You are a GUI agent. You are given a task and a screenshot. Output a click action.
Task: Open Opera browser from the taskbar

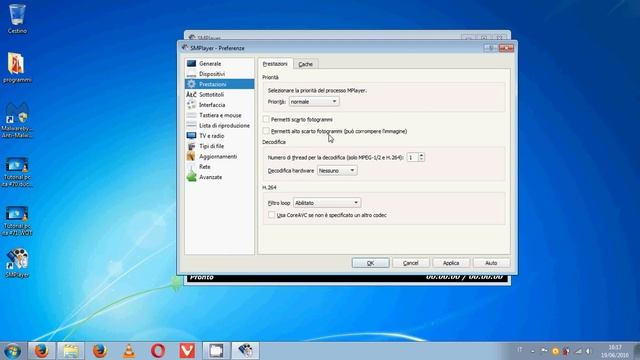(x=158, y=351)
